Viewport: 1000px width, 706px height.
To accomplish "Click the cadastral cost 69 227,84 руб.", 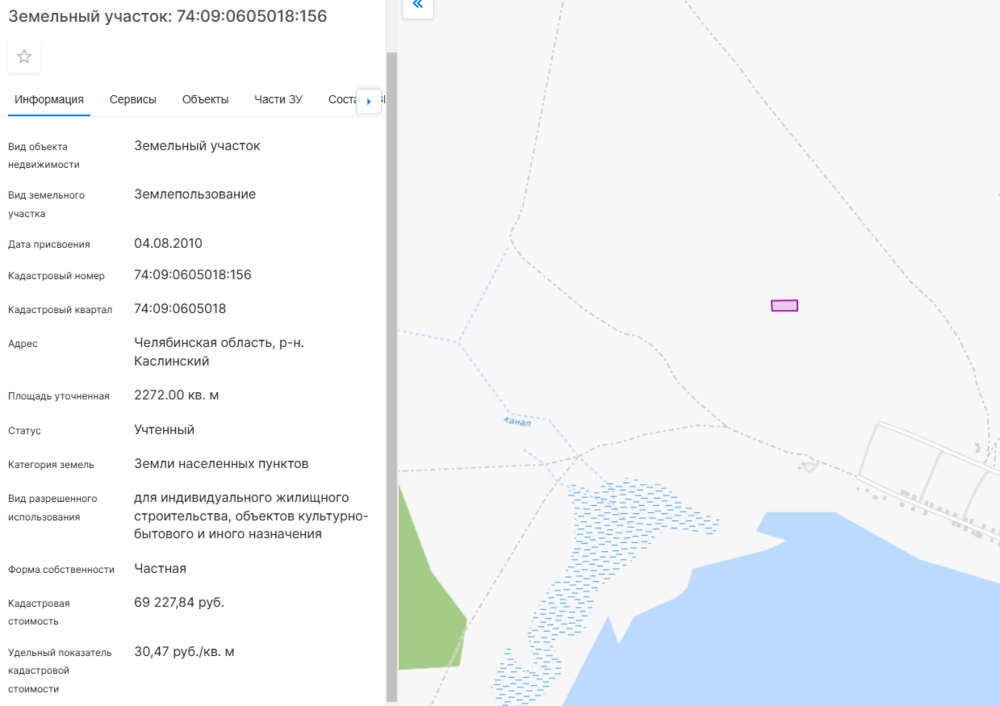I will click(179, 602).
